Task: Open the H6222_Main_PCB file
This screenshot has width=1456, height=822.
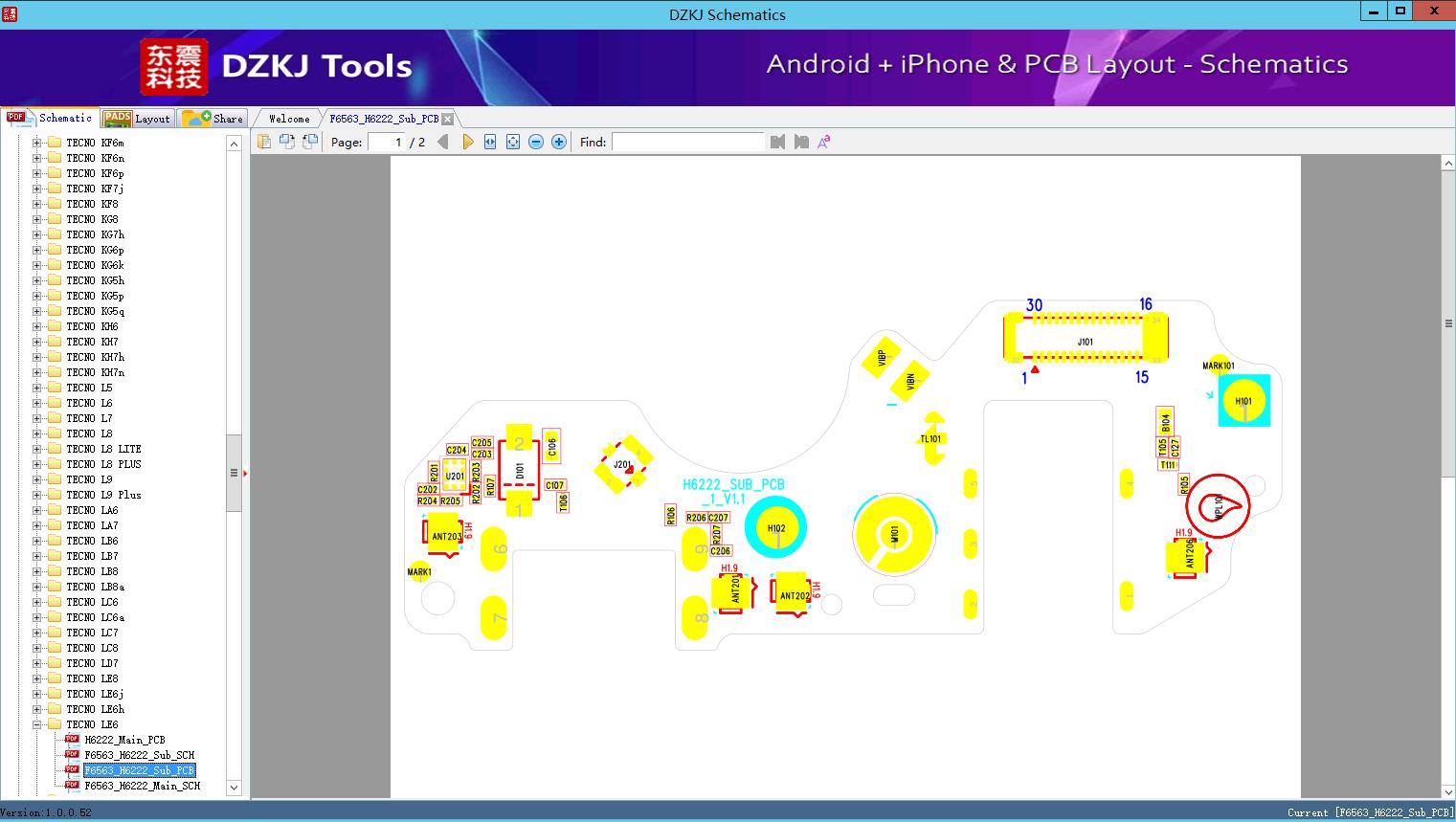Action: tap(124, 740)
